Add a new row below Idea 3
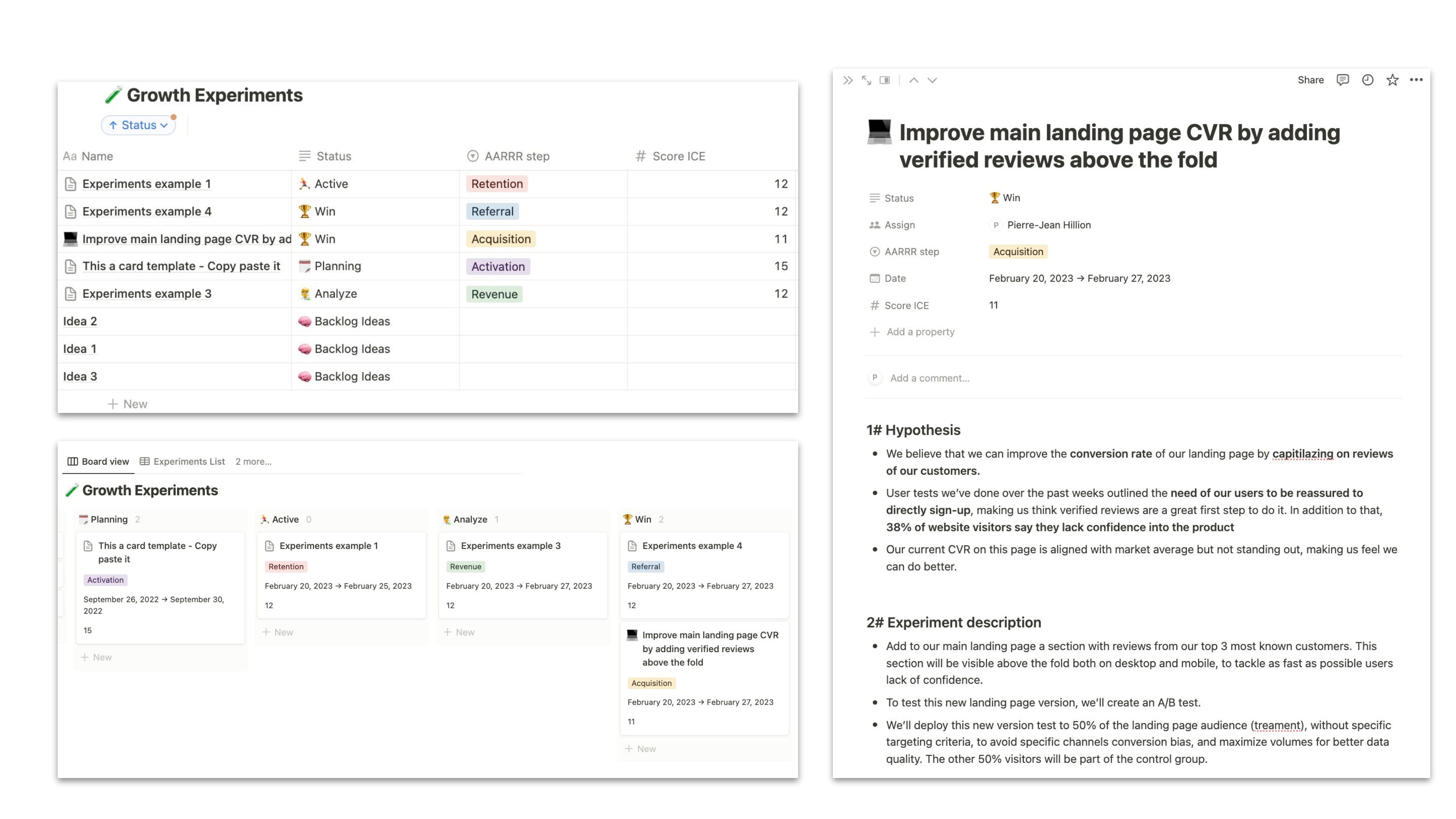The height and width of the screenshot is (819, 1456). point(128,404)
